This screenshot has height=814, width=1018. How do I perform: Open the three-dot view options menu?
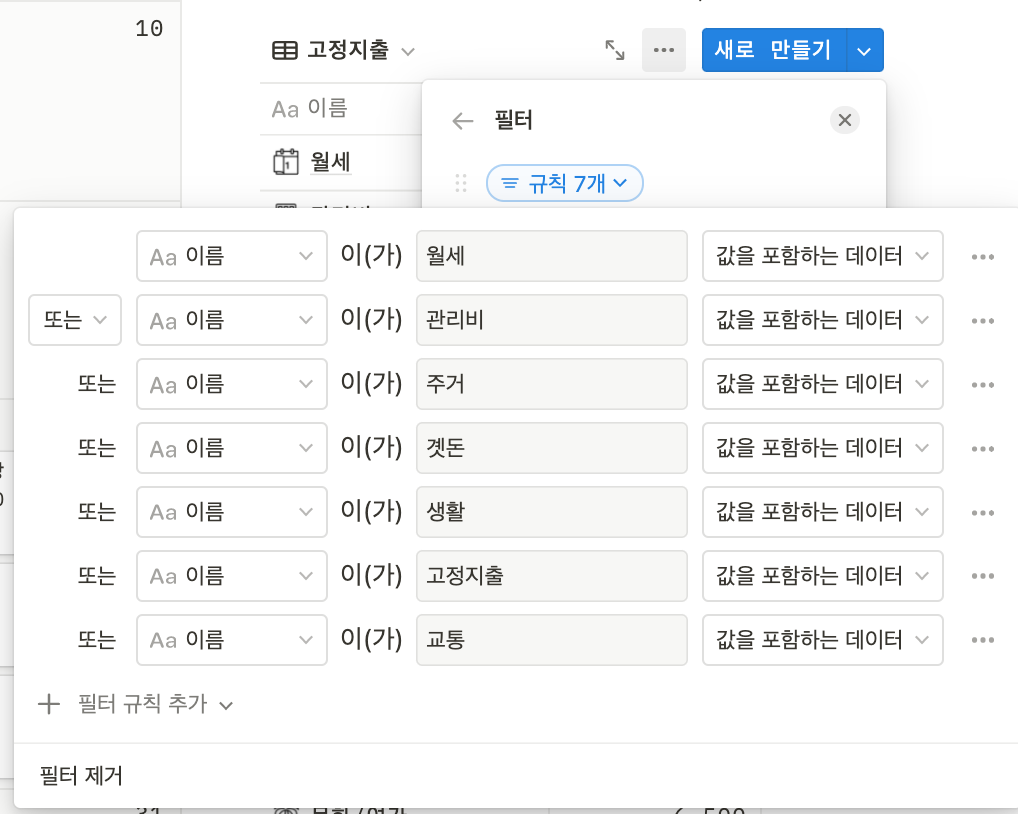(664, 50)
